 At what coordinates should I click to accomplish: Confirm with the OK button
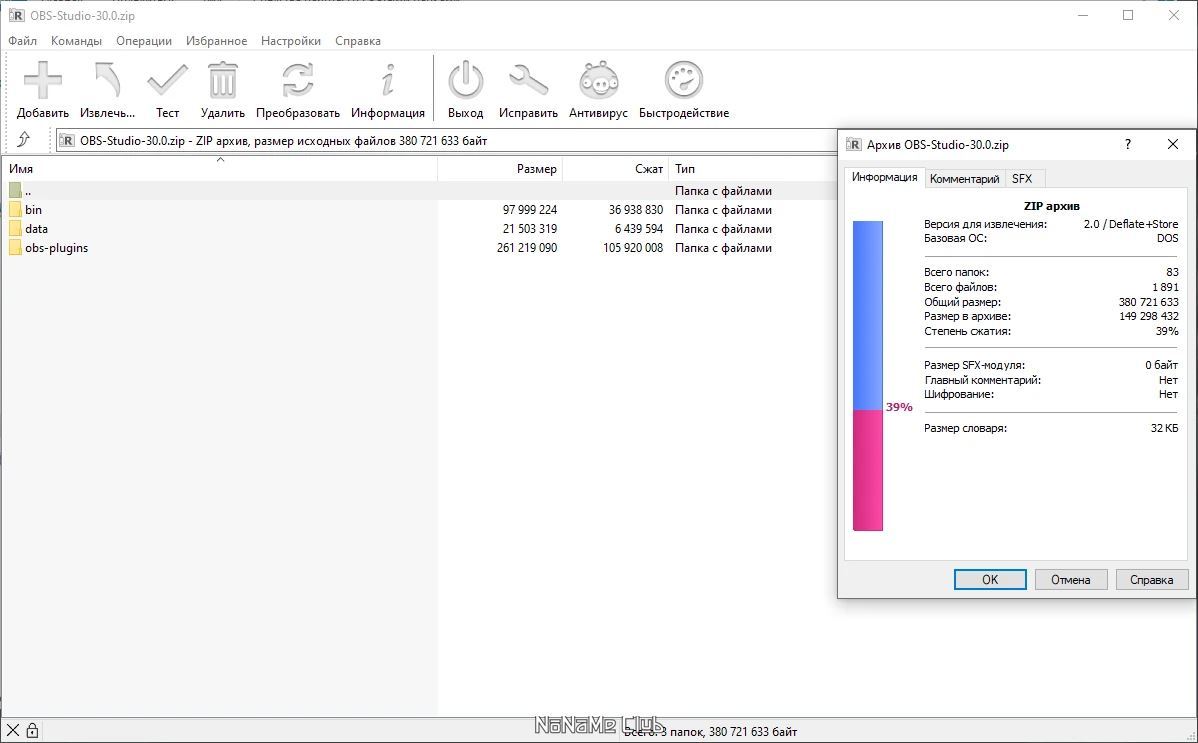(990, 579)
